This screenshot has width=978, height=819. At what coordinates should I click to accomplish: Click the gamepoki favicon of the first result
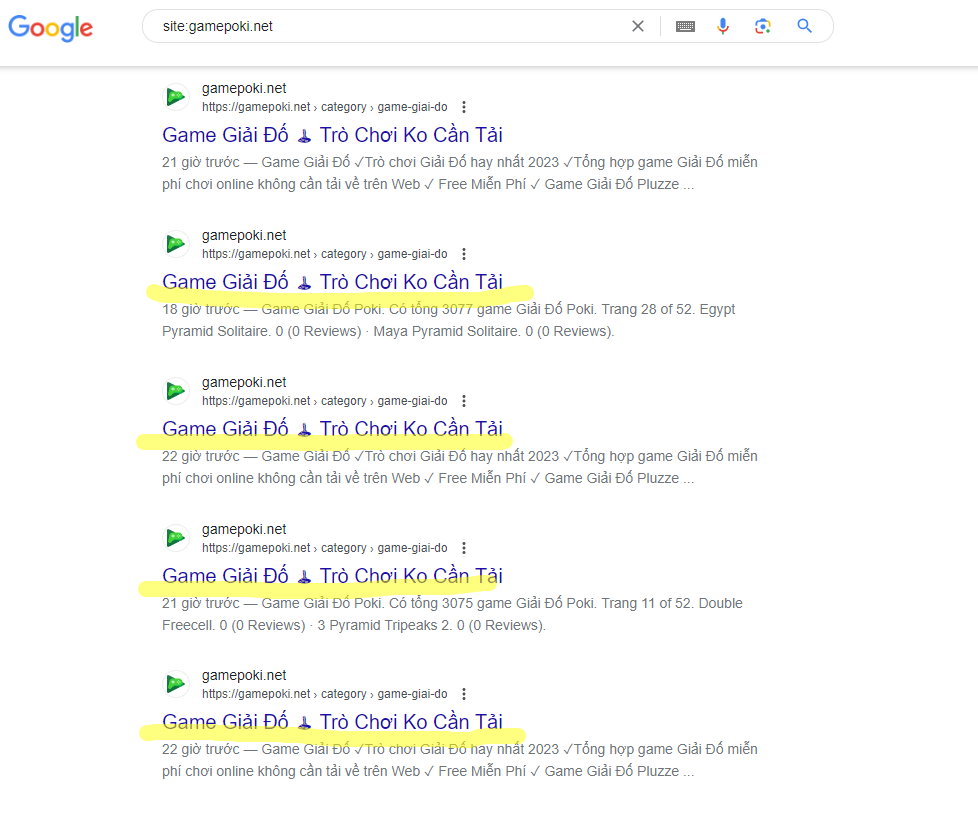pyautogui.click(x=176, y=97)
